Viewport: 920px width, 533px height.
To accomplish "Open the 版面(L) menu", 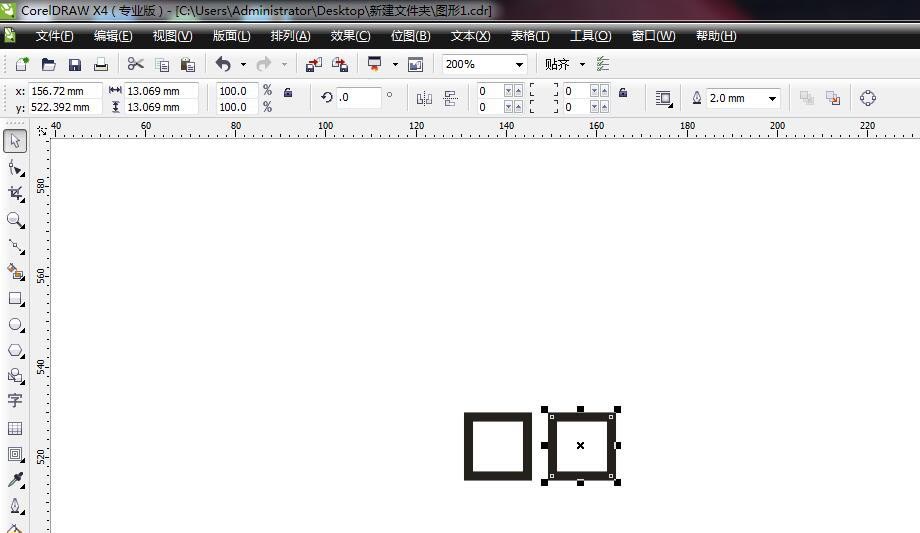I will pos(231,36).
